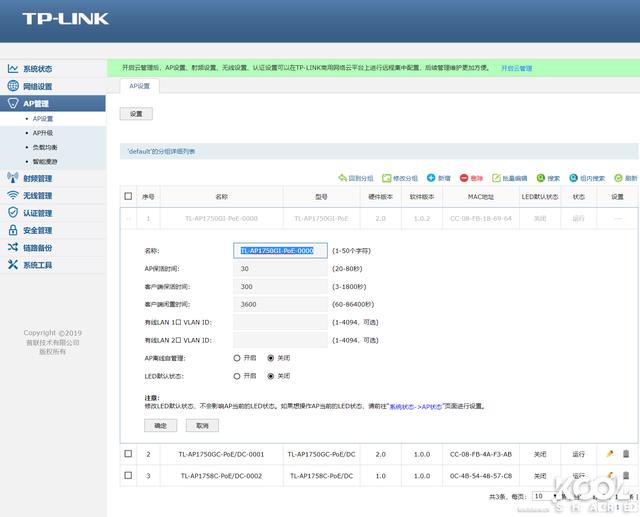Image resolution: width=640 pixels, height=517 pixels.
Task: Click the 名称 column header
Action: (x=222, y=197)
